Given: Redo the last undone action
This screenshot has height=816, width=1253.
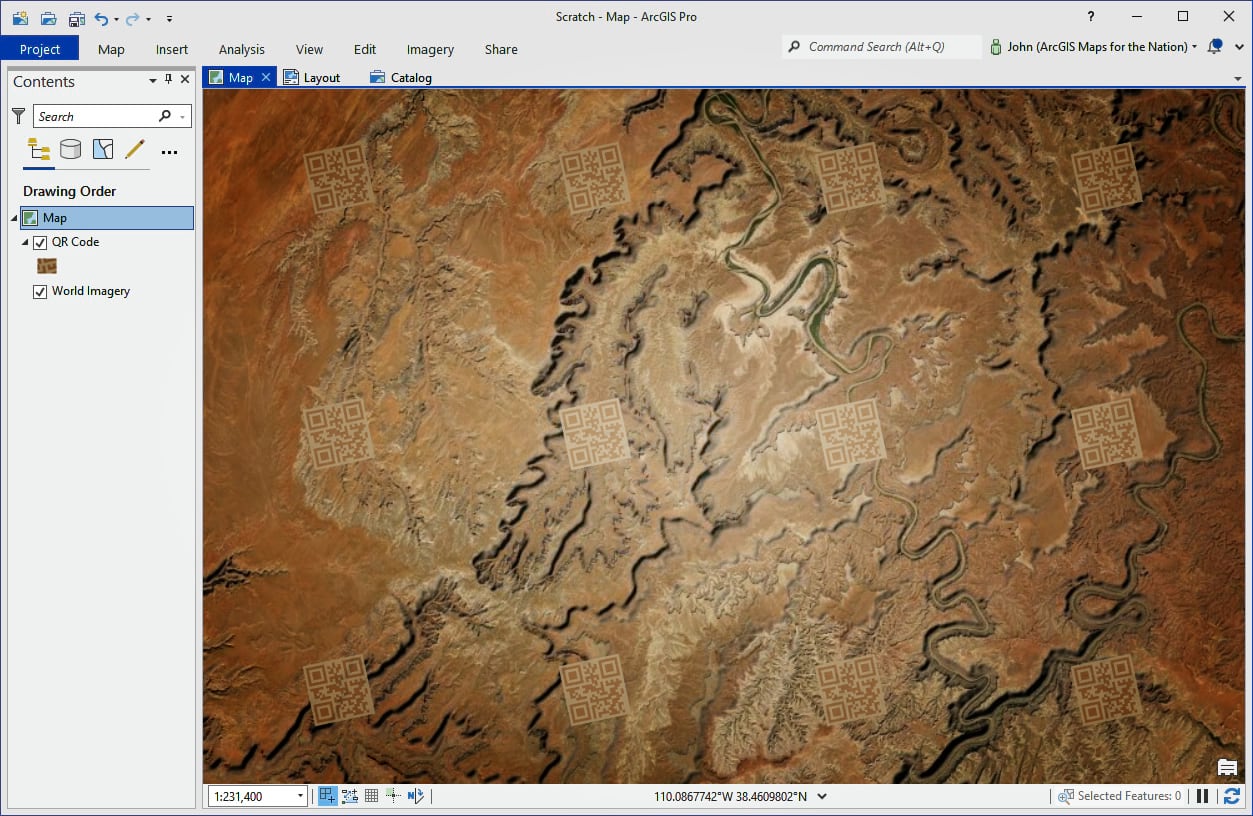Looking at the screenshot, I should [132, 18].
